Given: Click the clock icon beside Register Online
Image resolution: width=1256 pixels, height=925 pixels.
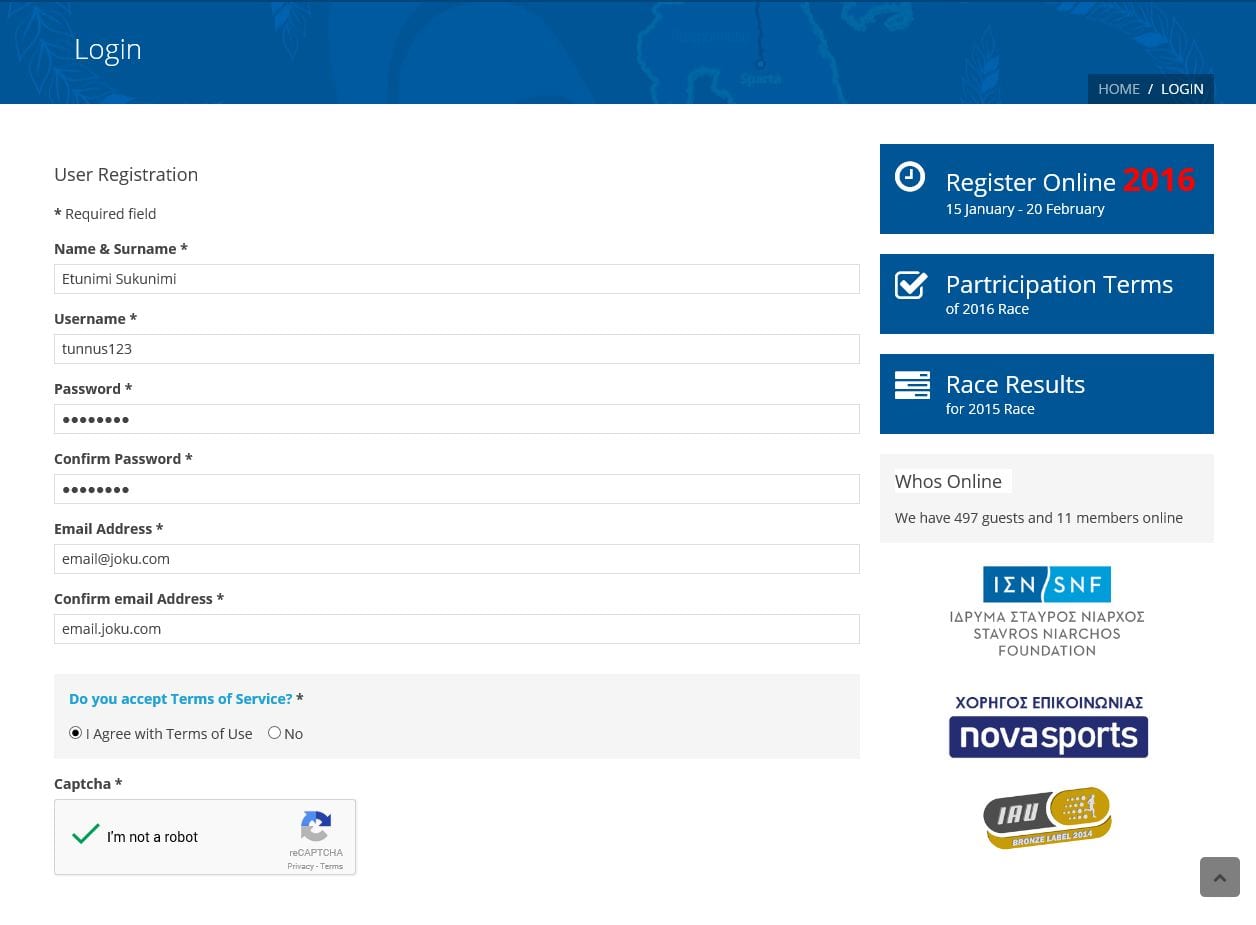Looking at the screenshot, I should (909, 177).
